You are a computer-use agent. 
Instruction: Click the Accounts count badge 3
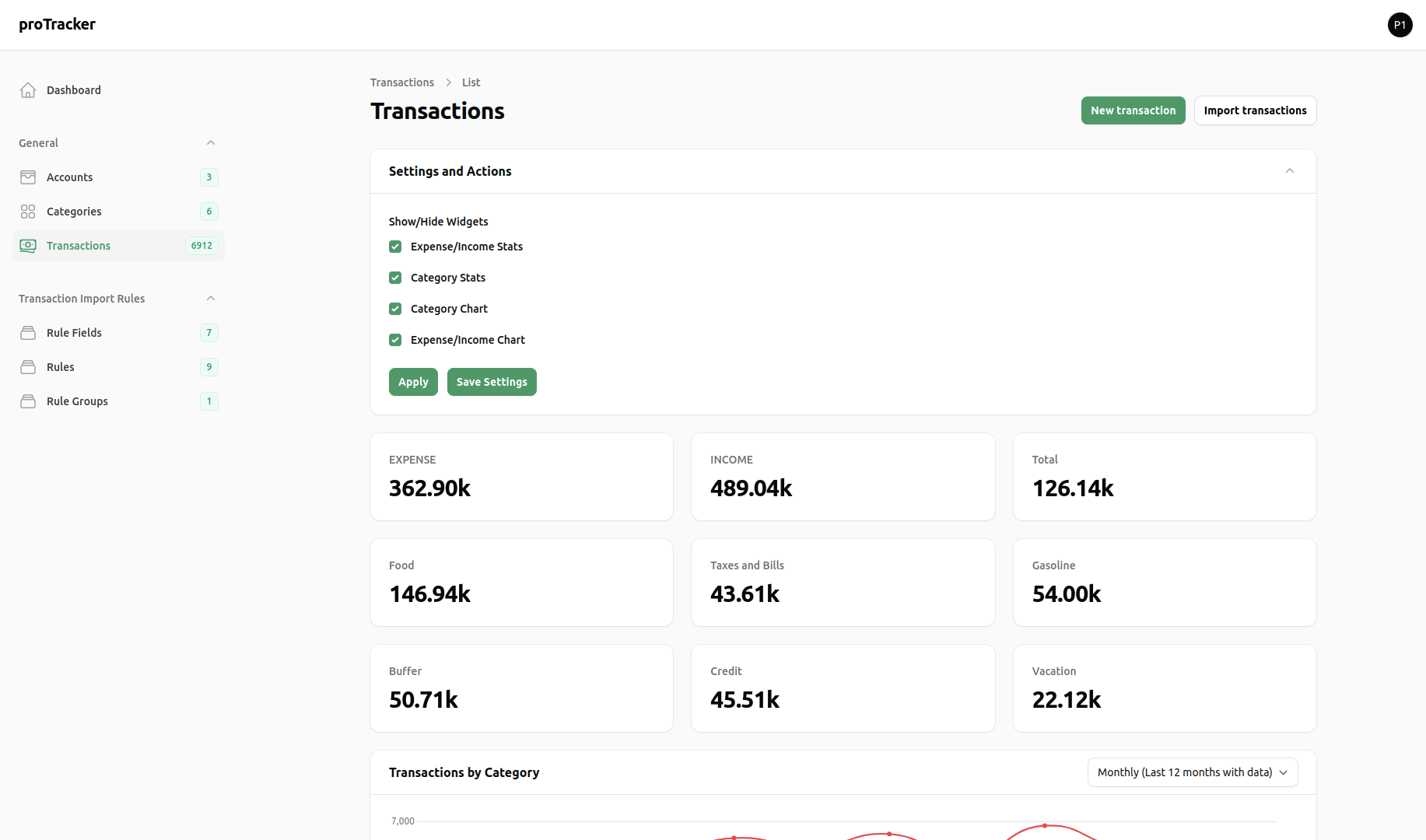pyautogui.click(x=208, y=177)
